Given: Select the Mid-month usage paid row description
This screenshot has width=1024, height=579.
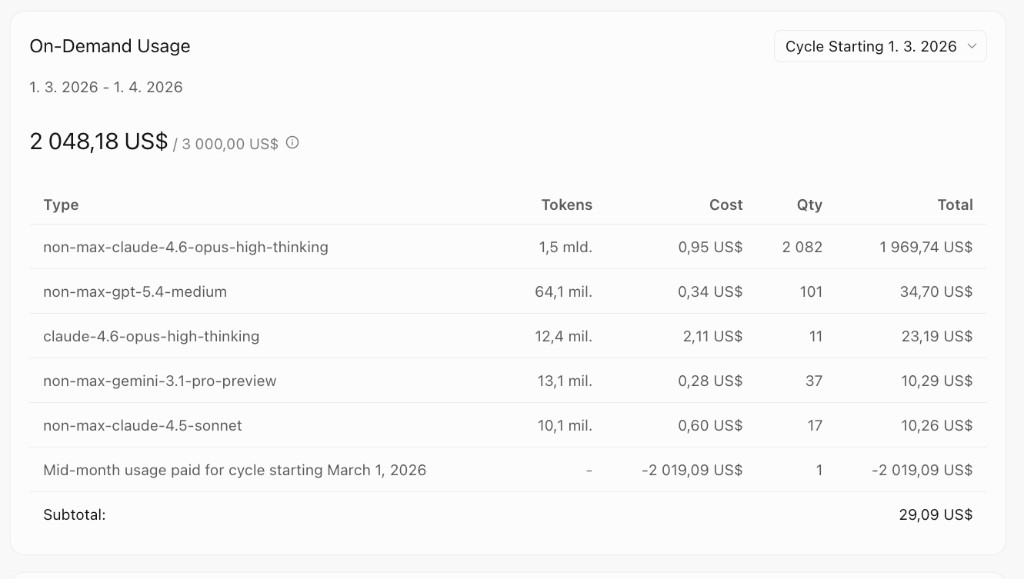Looking at the screenshot, I should [234, 470].
